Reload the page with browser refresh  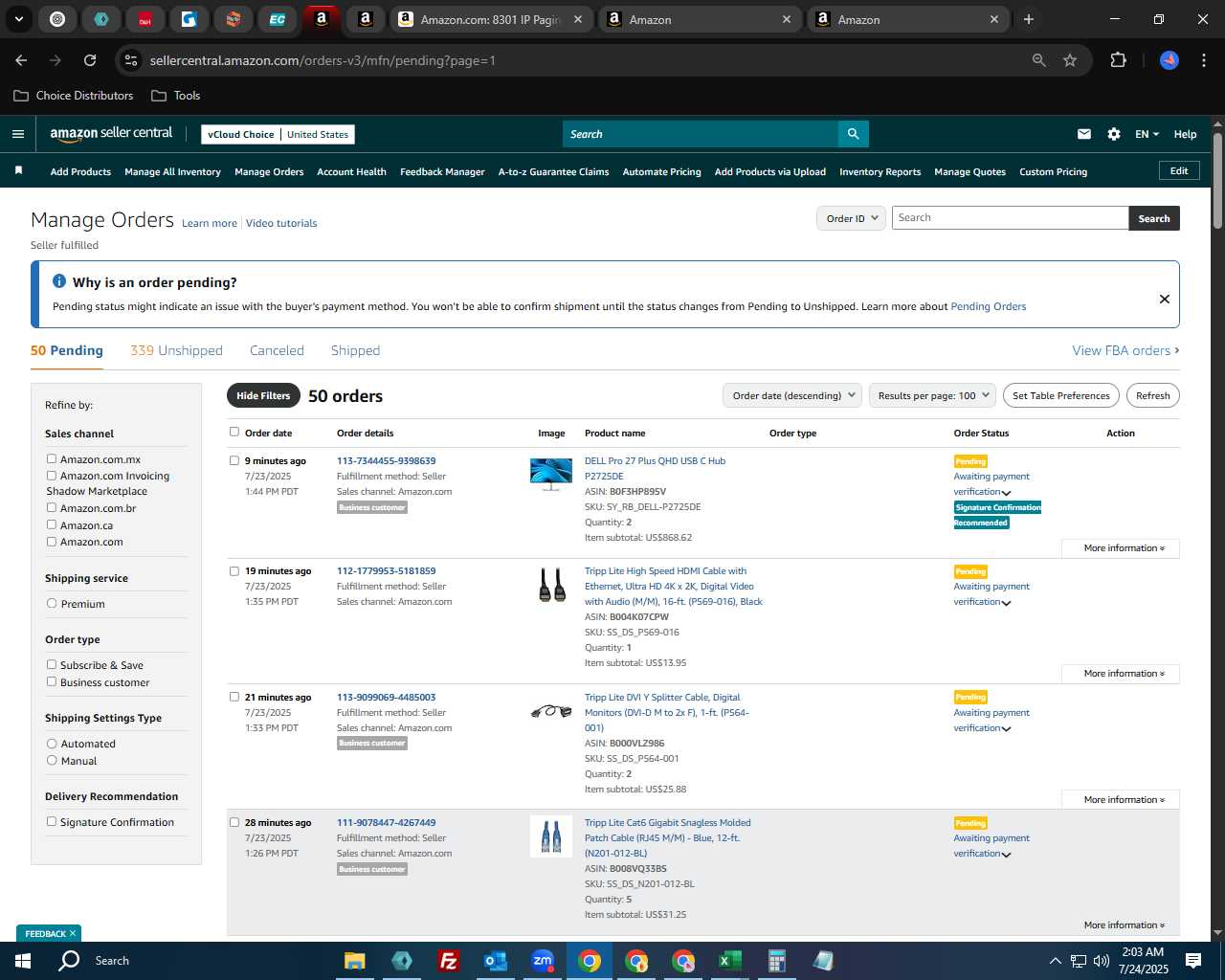tap(90, 60)
